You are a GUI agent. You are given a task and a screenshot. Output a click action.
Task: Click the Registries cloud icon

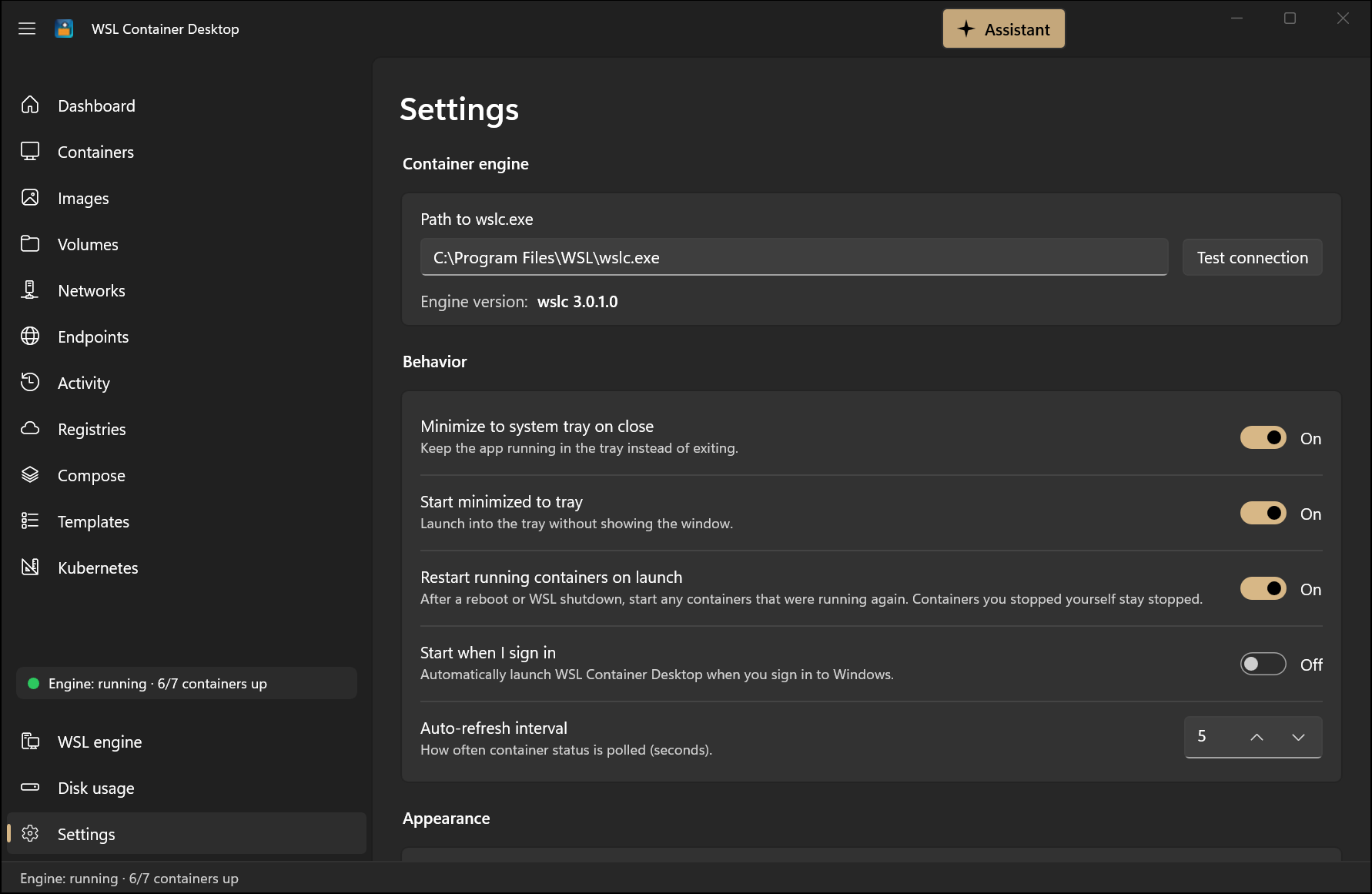(30, 428)
